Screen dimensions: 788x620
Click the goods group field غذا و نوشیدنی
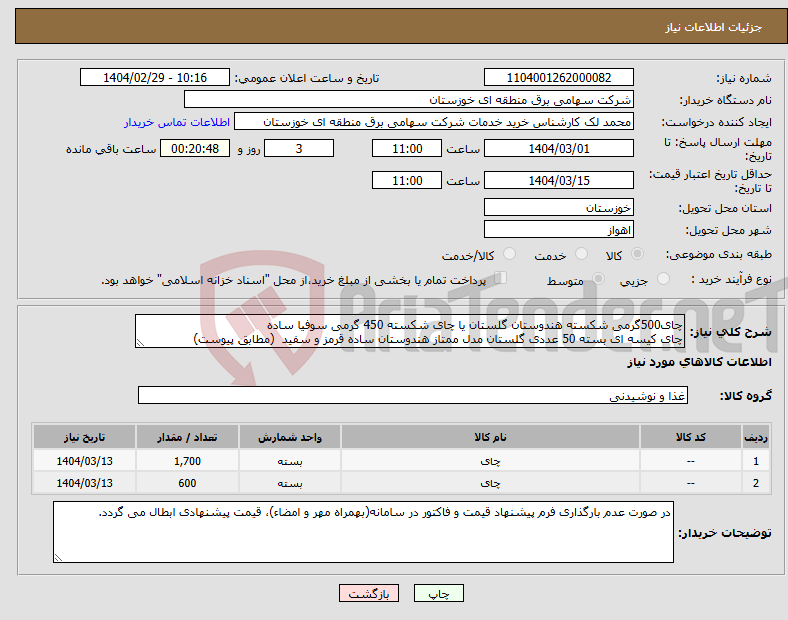pyautogui.click(x=413, y=395)
